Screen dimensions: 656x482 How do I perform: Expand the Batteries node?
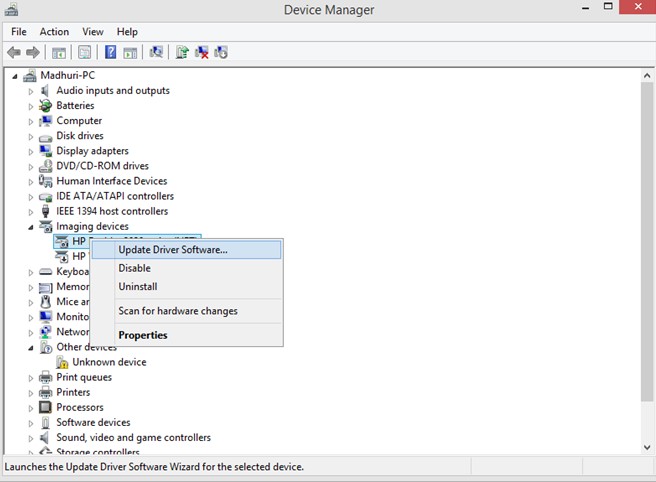pyautogui.click(x=31, y=106)
